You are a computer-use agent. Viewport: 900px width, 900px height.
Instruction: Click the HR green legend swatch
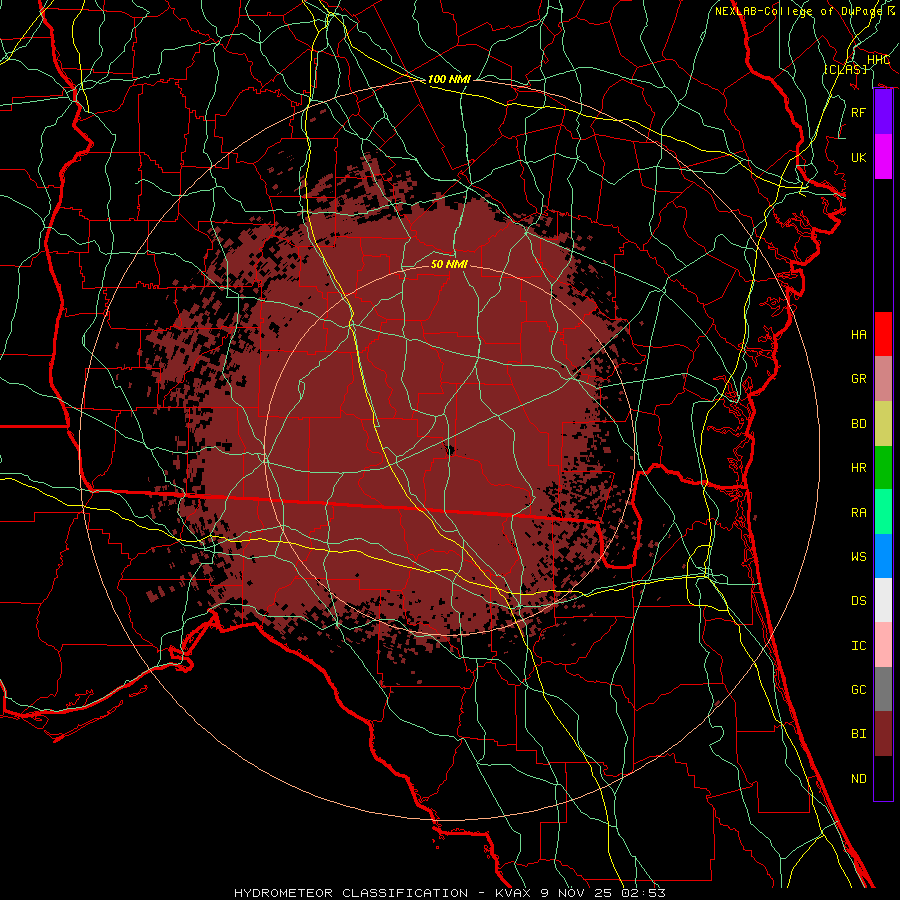pos(883,468)
